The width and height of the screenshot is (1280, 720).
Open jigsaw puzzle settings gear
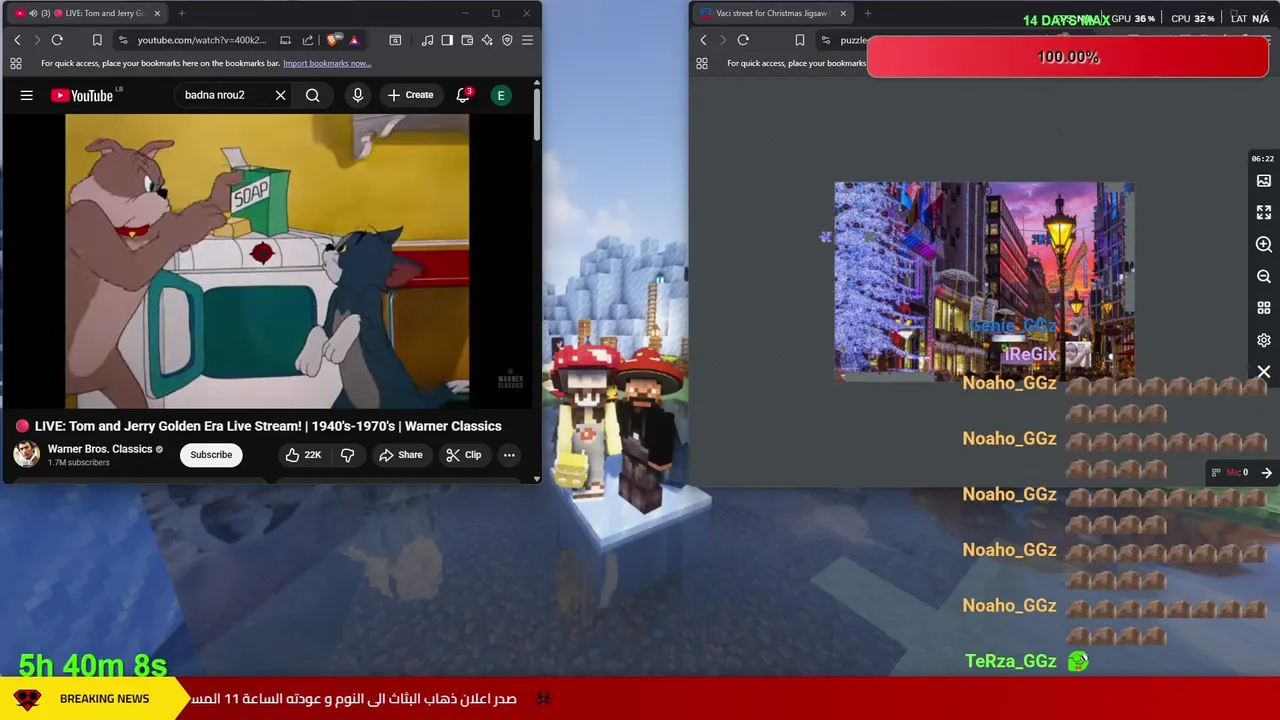pyautogui.click(x=1264, y=340)
